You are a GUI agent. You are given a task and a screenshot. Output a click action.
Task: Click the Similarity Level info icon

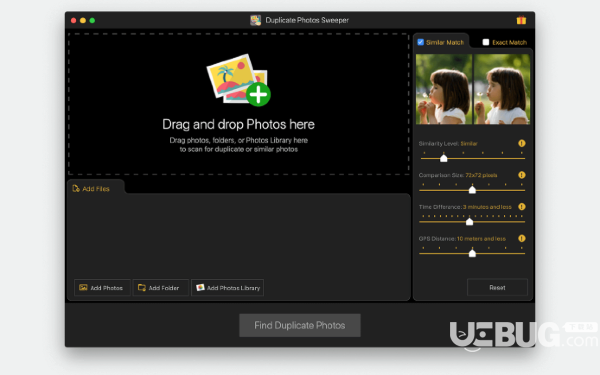coord(522,143)
